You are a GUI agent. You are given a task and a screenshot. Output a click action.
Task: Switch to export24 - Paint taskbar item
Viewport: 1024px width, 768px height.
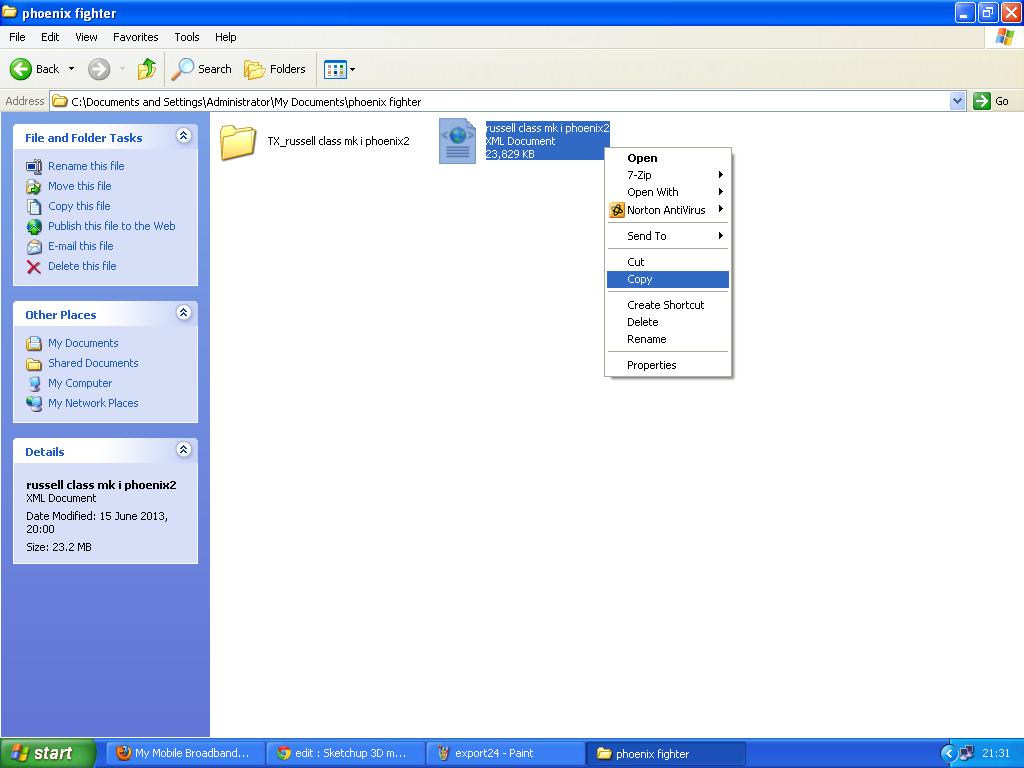[x=506, y=753]
